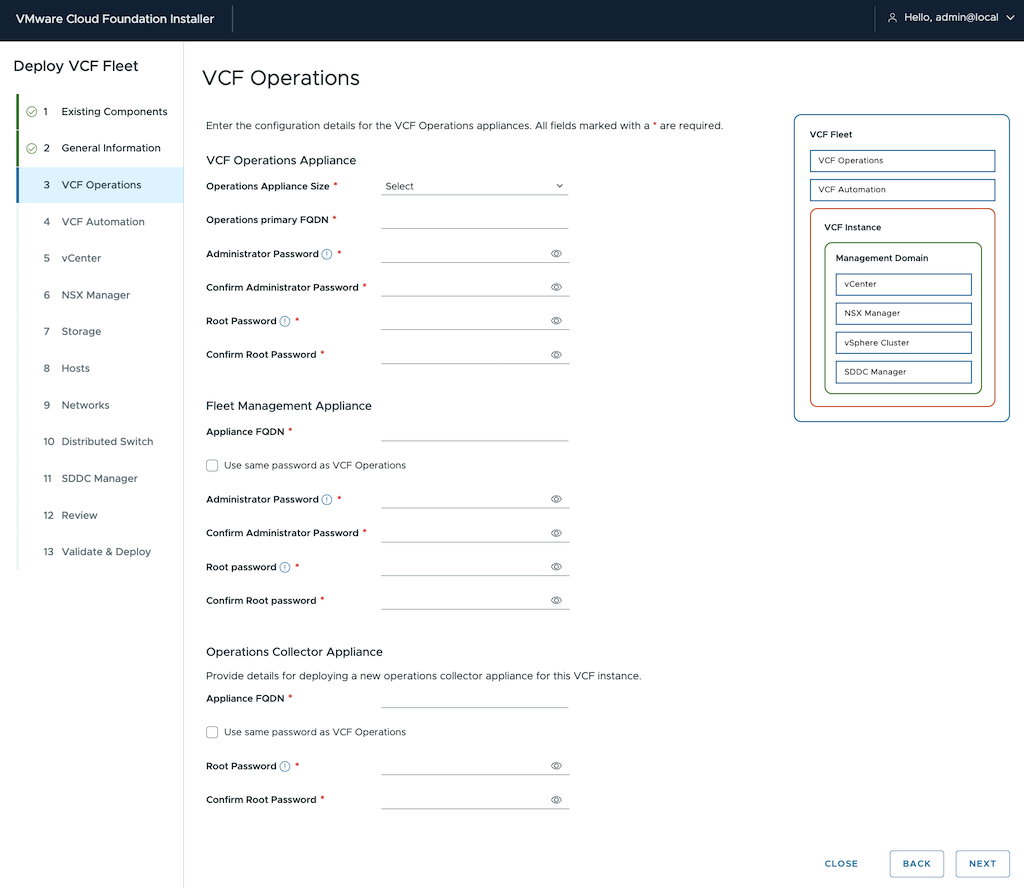The width and height of the screenshot is (1024, 888).
Task: Click info icon beside VCF Operations Root Password
Action: point(285,321)
